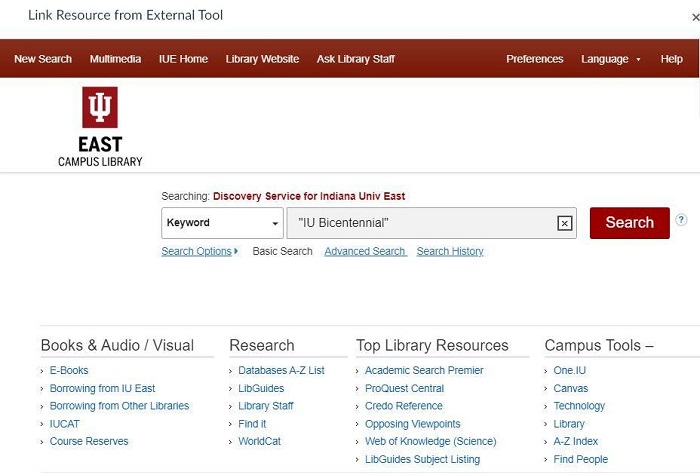
Task: Open Library Website from the top bar
Action: point(262,59)
